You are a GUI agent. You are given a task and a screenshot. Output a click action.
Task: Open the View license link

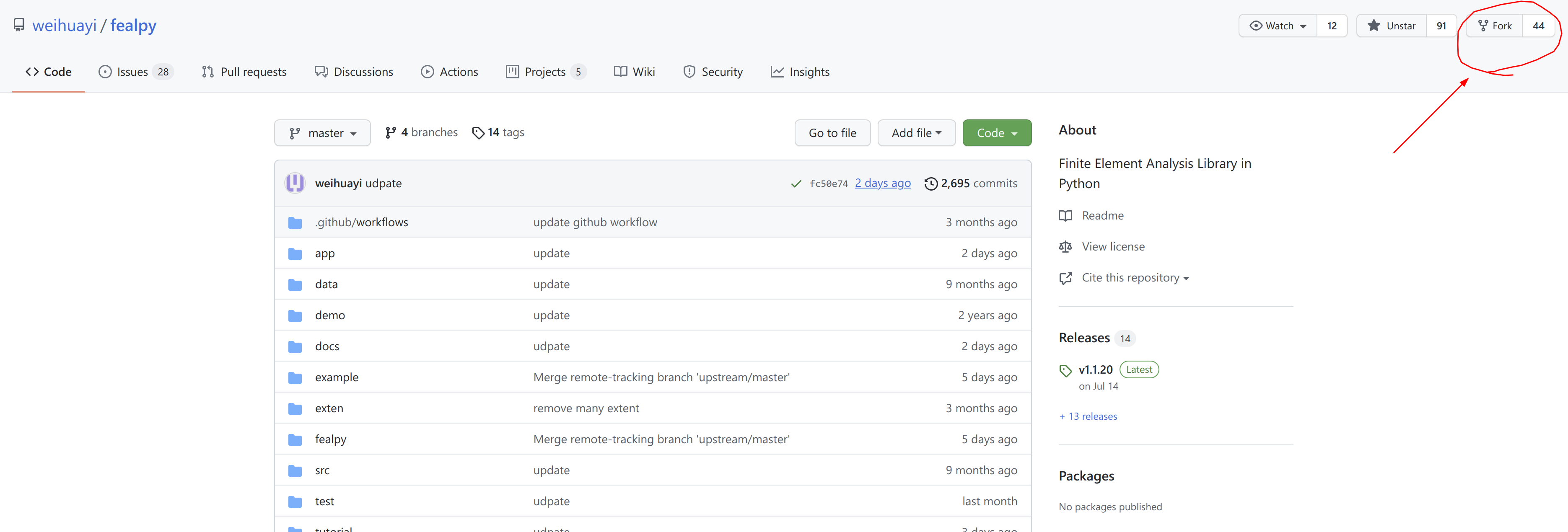click(x=1113, y=247)
